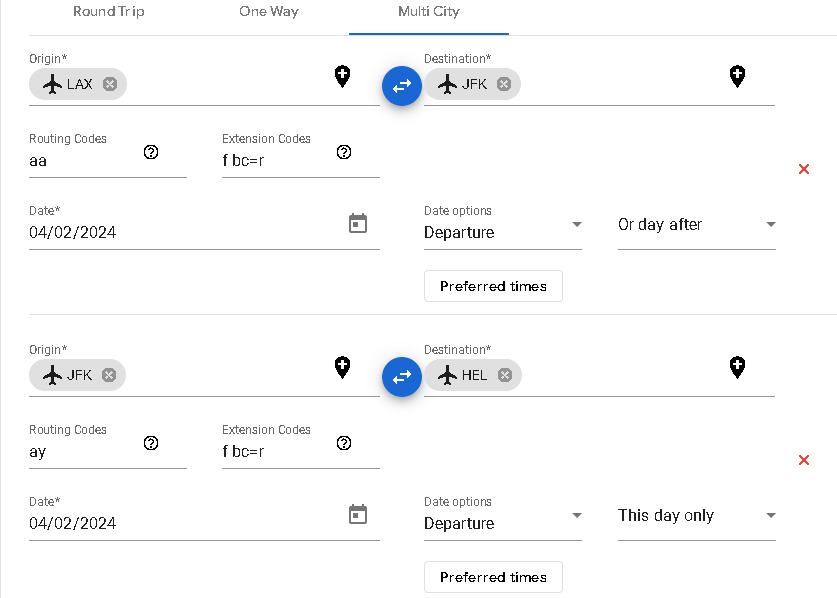Swap LAX and JFK airports
The height and width of the screenshot is (598, 837).
[402, 86]
